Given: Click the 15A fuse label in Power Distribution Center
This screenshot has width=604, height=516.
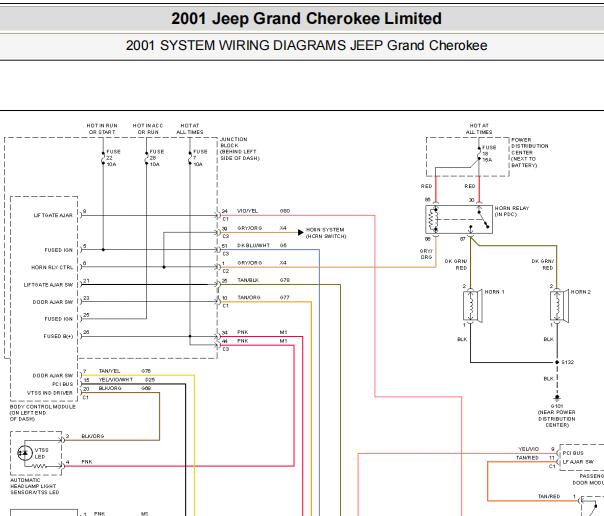Looking at the screenshot, I should [489, 154].
